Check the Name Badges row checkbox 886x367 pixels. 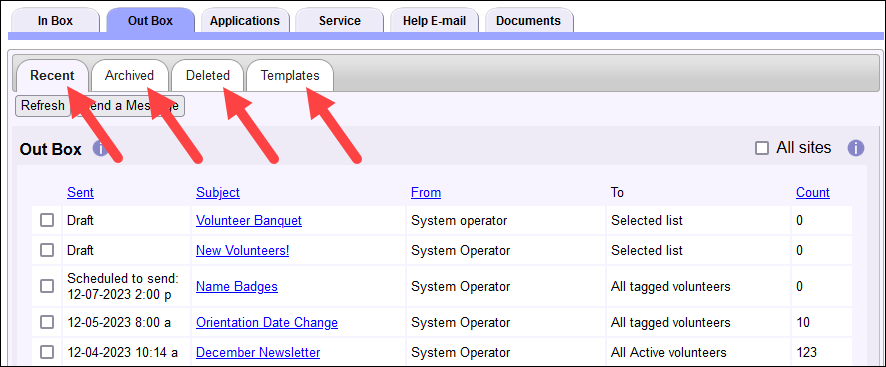(x=47, y=287)
